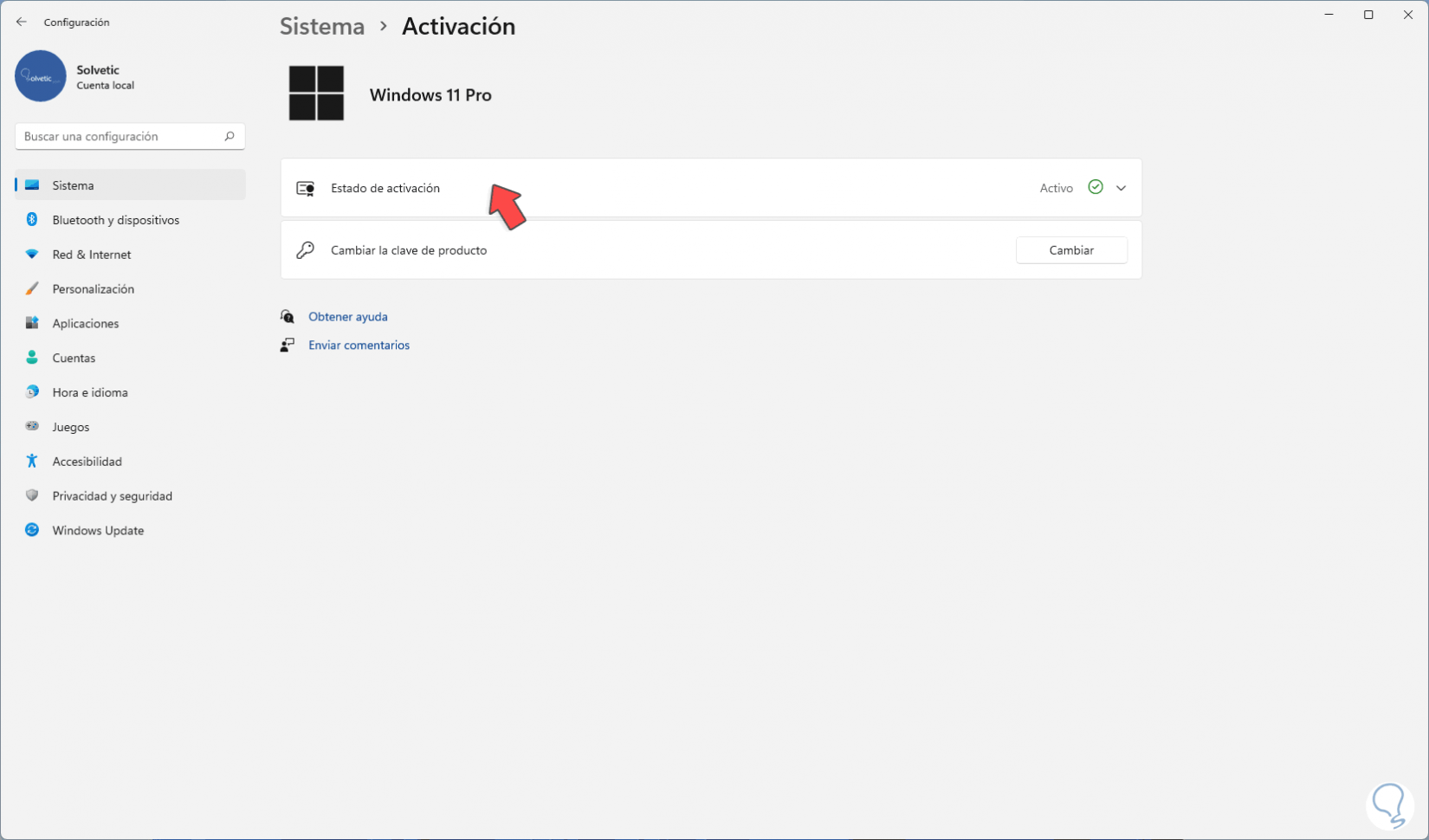Click the product key icon

coord(306,250)
